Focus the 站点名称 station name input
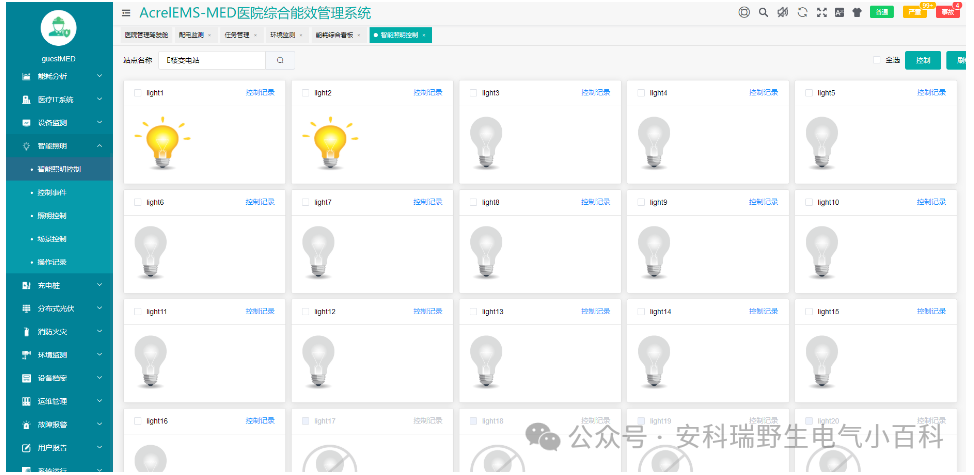This screenshot has height=475, width=974. [x=212, y=60]
